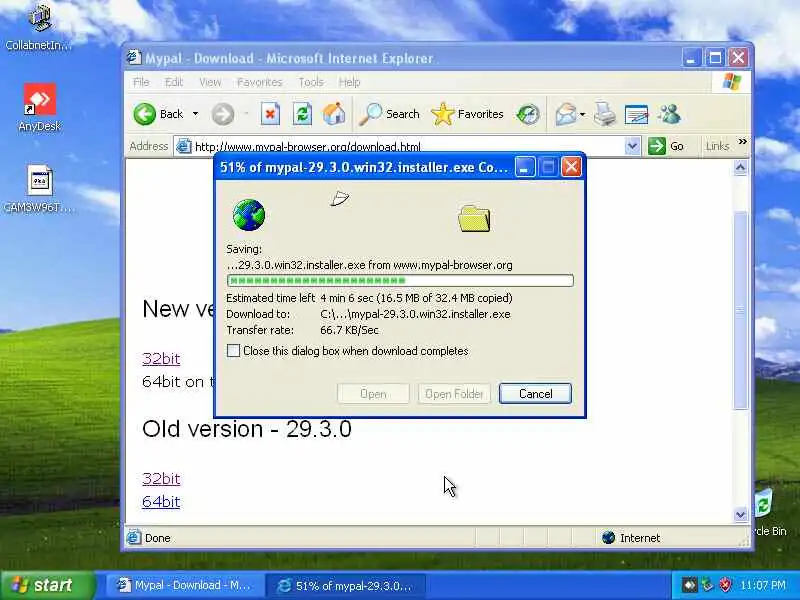The height and width of the screenshot is (600, 800).
Task: Click the scrollbar down arrow
Action: point(740,515)
